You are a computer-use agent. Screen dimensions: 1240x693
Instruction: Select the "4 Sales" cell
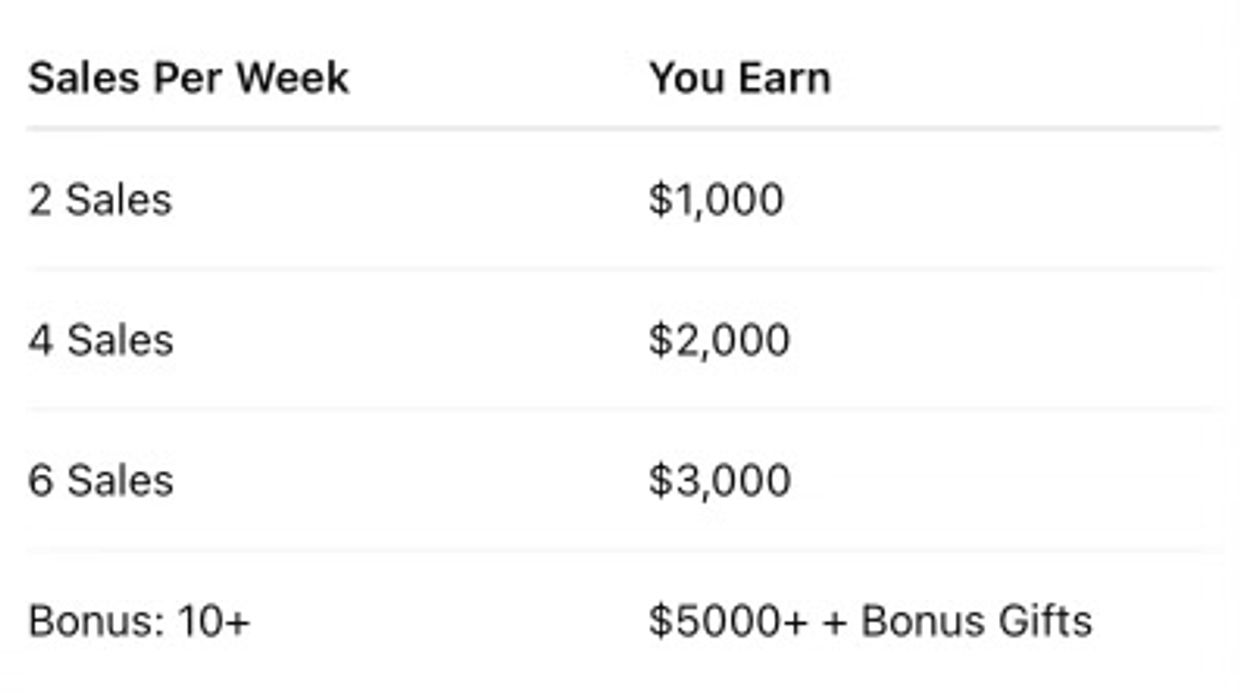[100, 340]
